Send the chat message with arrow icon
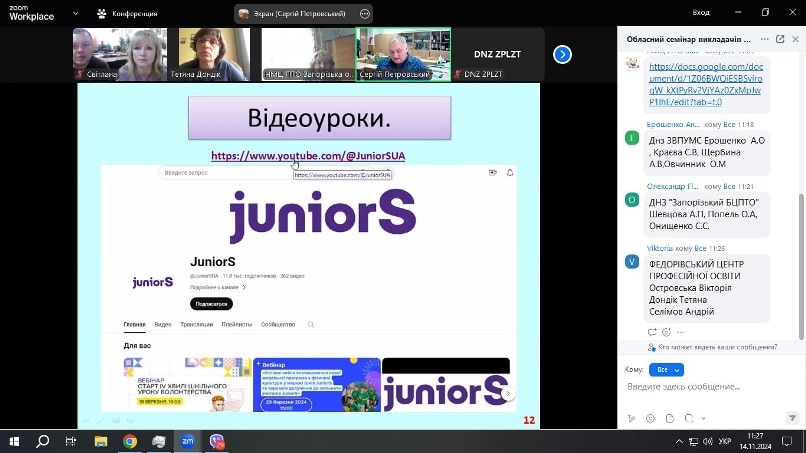Viewport: 806px width, 453px height. pos(792,419)
